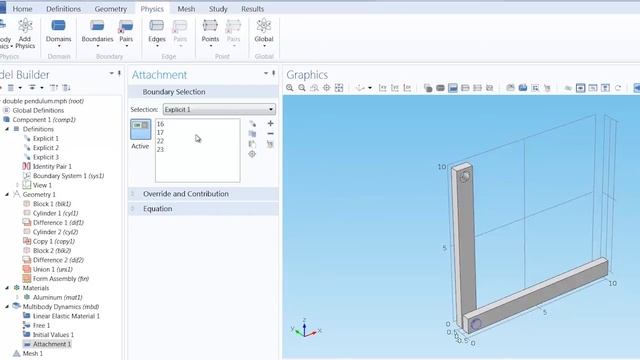Open the Boundaries physics menu
Viewport: 640px width, 360px height.
pos(97,33)
